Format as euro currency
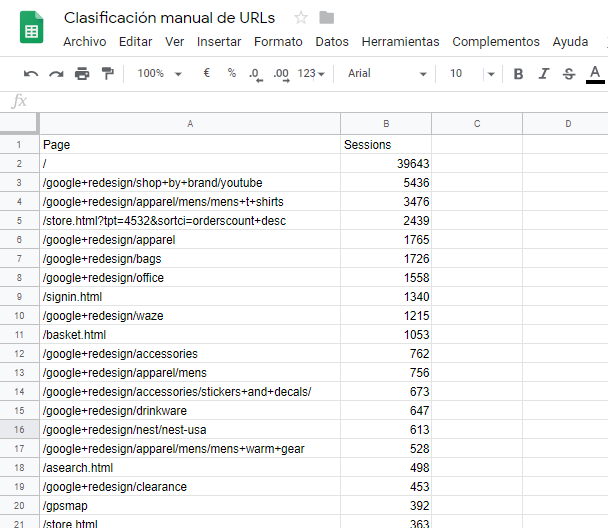The height and width of the screenshot is (528, 608). pos(207,73)
